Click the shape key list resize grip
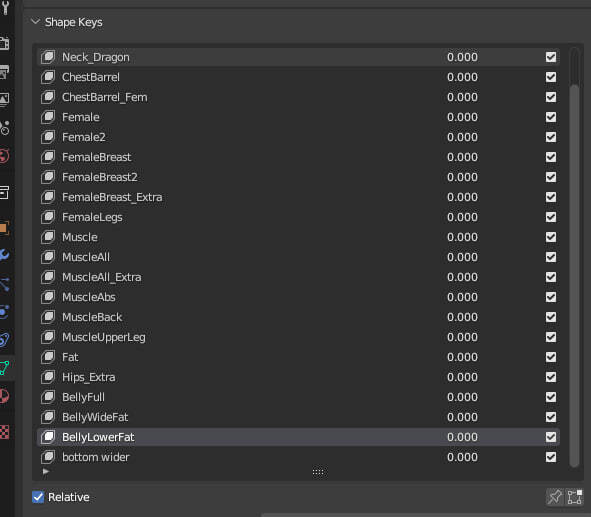 (x=318, y=472)
